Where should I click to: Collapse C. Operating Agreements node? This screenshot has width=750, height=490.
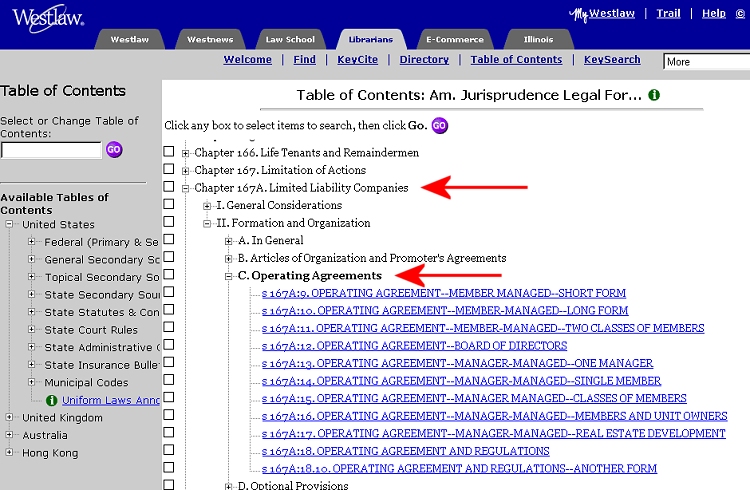pos(229,276)
